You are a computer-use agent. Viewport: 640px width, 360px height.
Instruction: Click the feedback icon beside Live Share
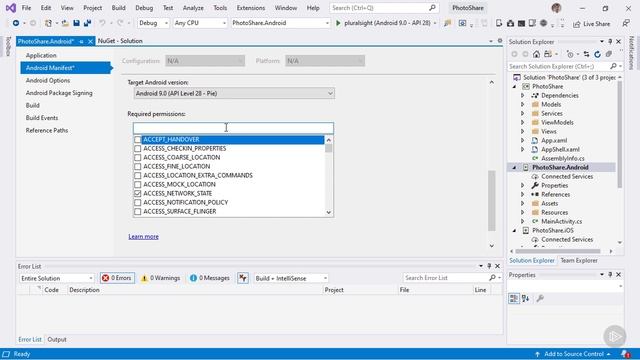pyautogui.click(x=626, y=23)
